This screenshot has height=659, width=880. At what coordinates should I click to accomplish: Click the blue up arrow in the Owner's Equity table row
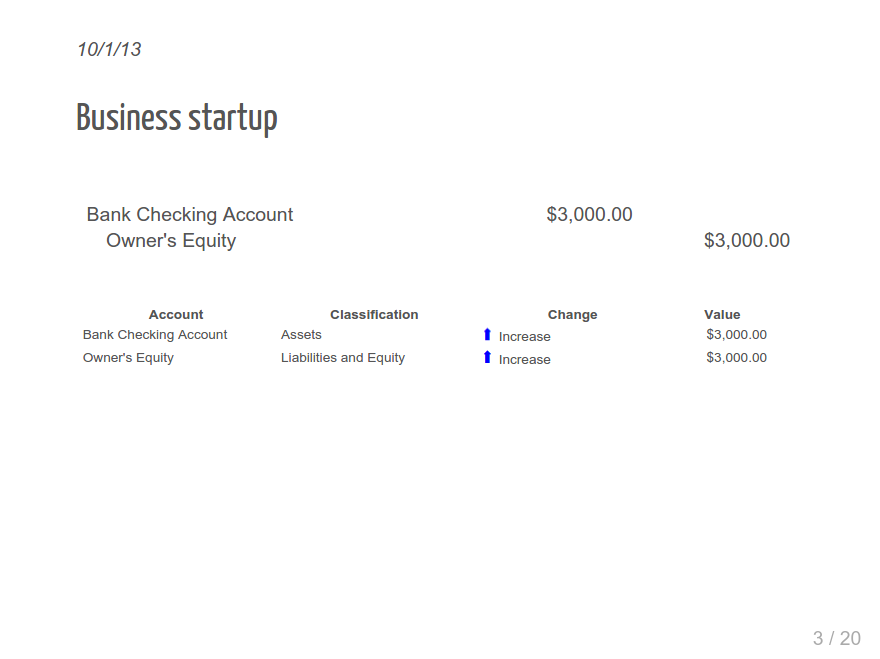487,358
